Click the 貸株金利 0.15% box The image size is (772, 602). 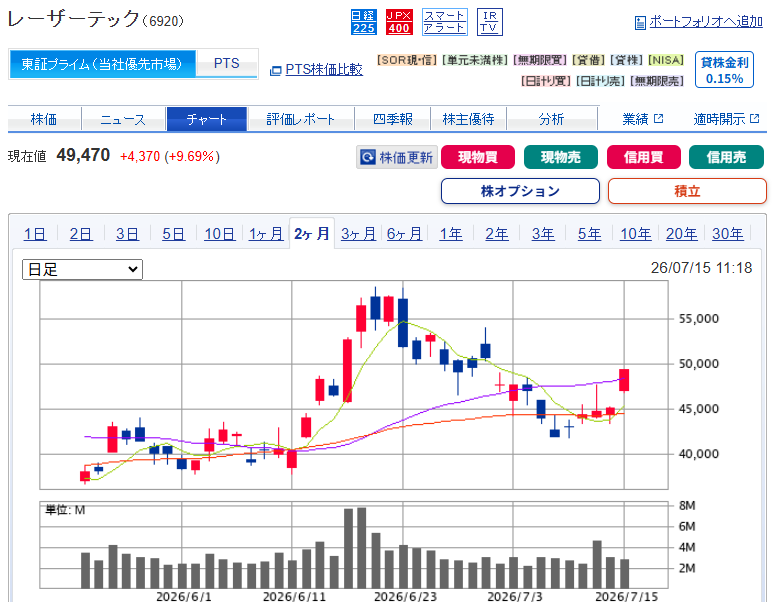tap(724, 70)
